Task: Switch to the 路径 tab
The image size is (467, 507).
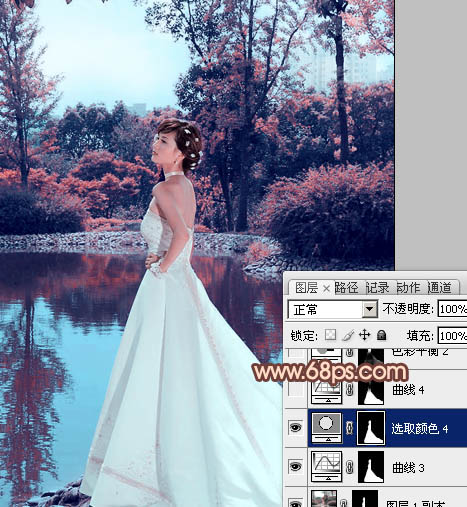Action: coord(346,288)
